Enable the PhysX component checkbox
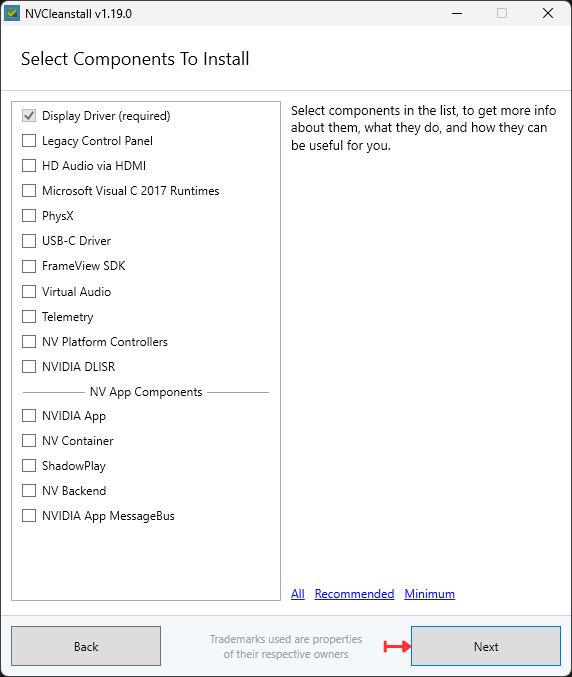The height and width of the screenshot is (677, 572). [29, 215]
